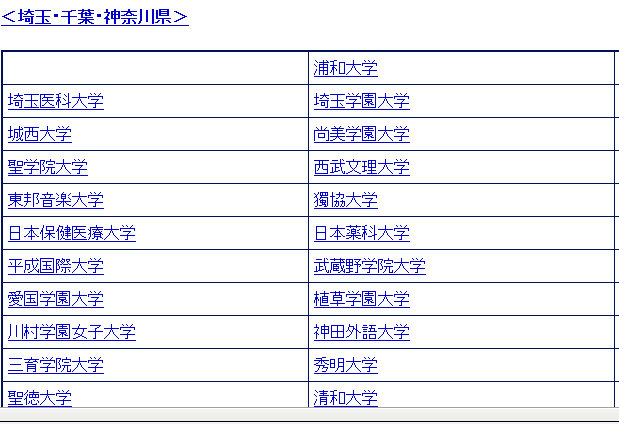Open the 秀明大学 link

(x=345, y=365)
